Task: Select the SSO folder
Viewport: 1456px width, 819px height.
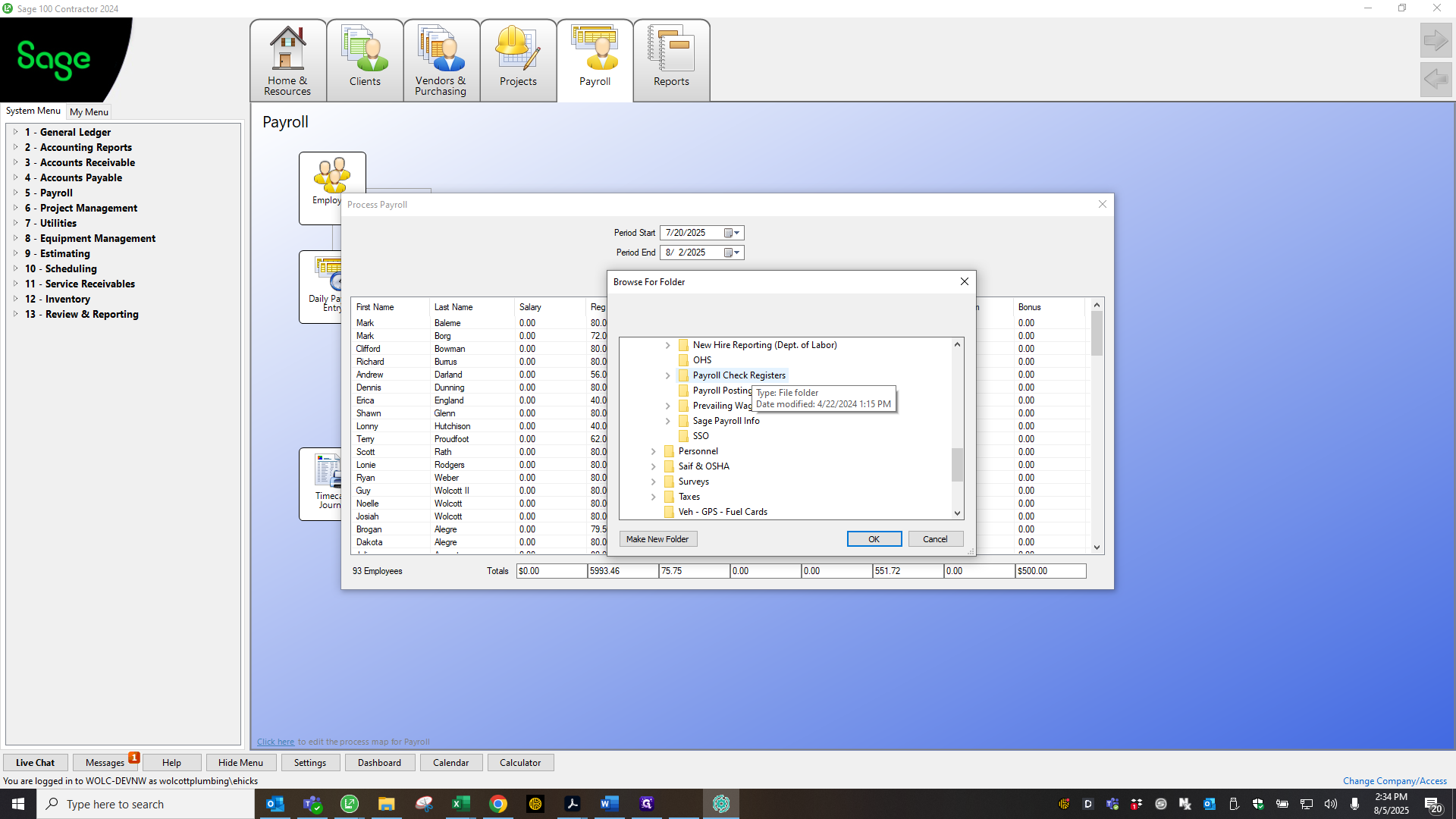Action: (x=701, y=436)
